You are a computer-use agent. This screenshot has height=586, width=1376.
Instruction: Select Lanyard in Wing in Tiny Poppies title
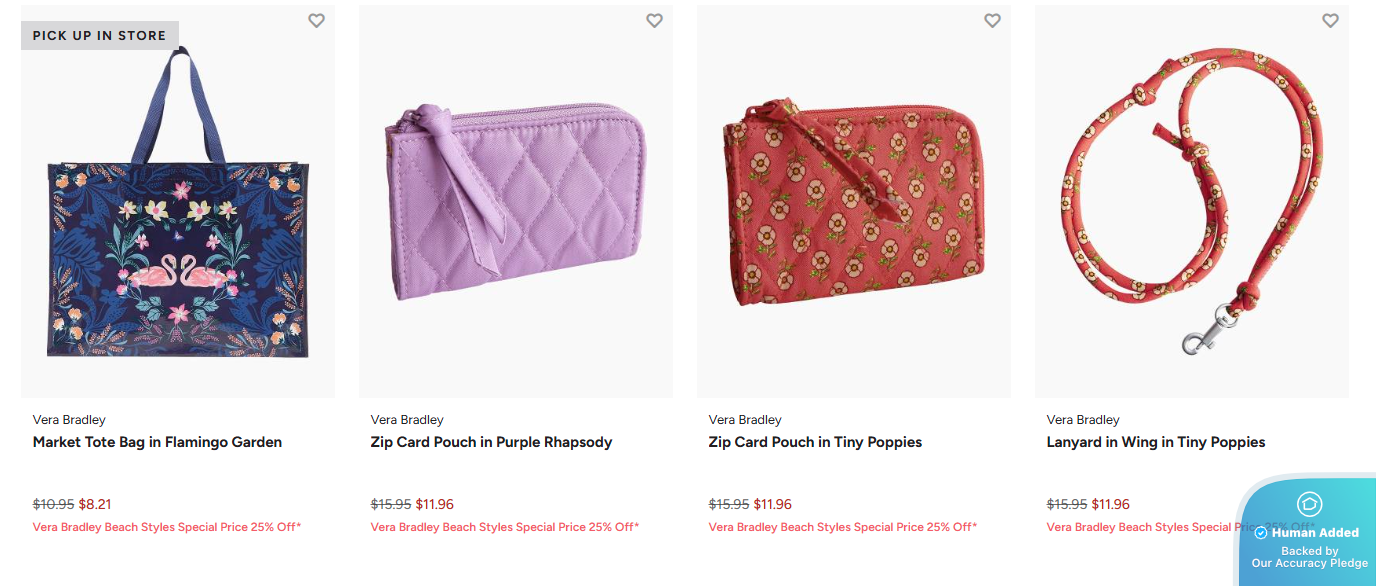tap(1155, 442)
